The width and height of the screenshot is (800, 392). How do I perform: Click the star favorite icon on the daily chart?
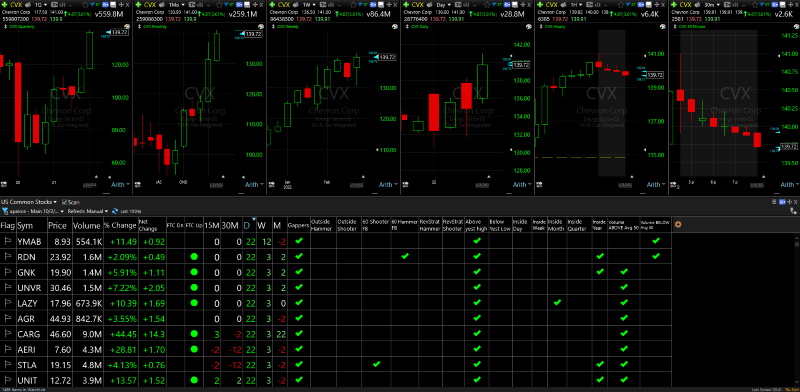coord(486,5)
